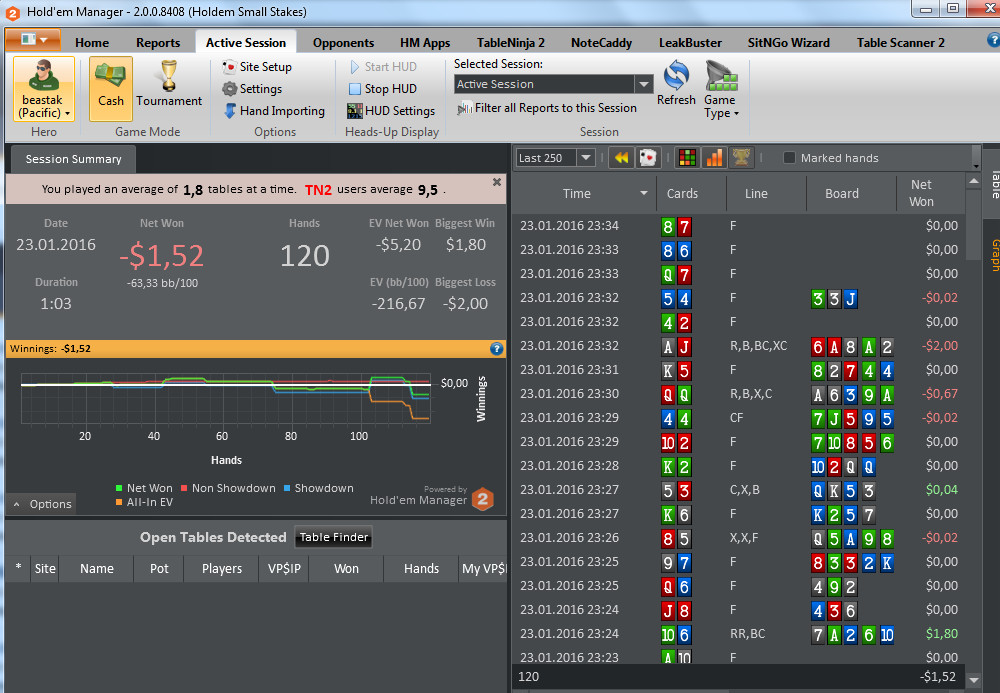
Task: Open the SitNGo Wizard tab
Action: pyautogui.click(x=789, y=43)
